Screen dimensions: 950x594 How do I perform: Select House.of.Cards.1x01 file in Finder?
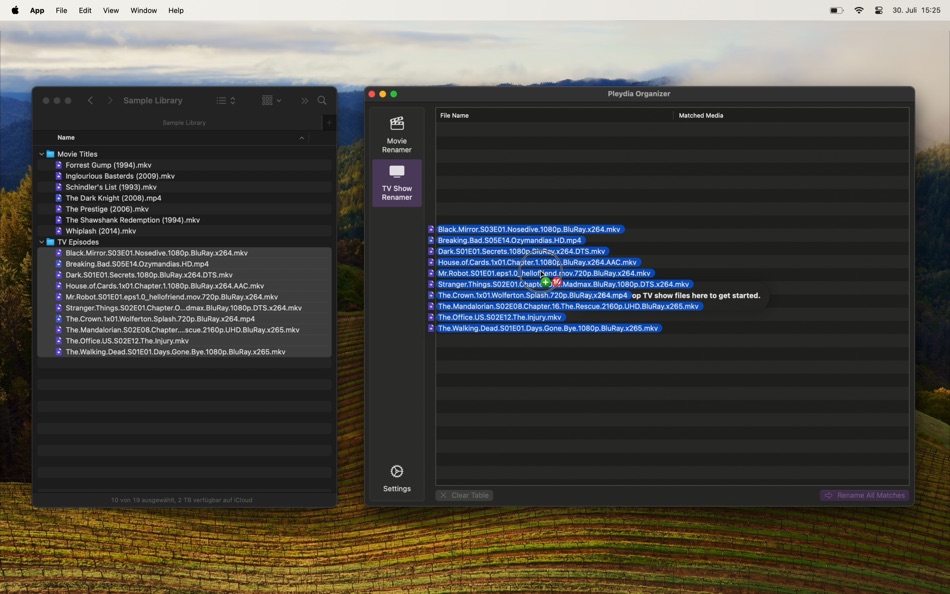click(x=184, y=285)
